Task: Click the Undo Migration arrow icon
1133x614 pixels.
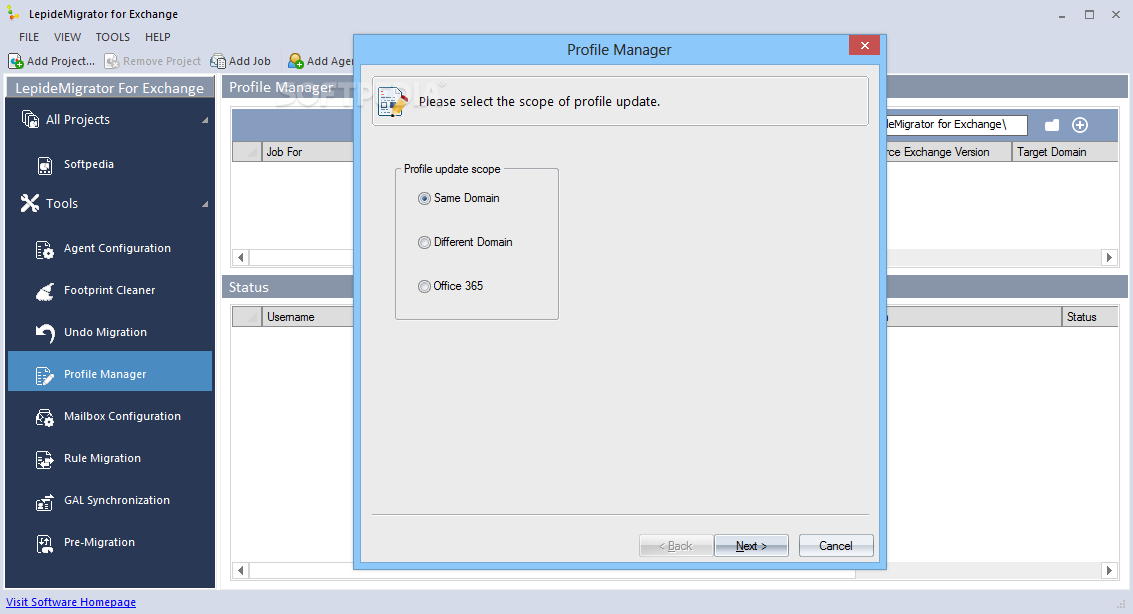Action: click(x=45, y=333)
